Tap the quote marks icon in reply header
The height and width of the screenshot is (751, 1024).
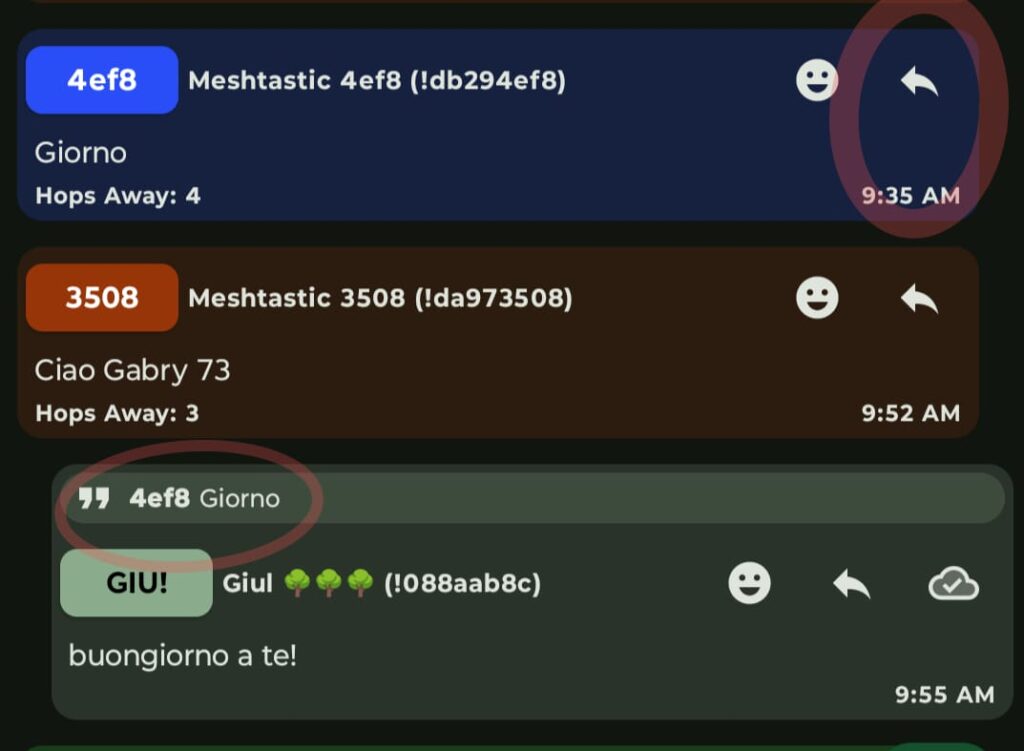point(93,498)
